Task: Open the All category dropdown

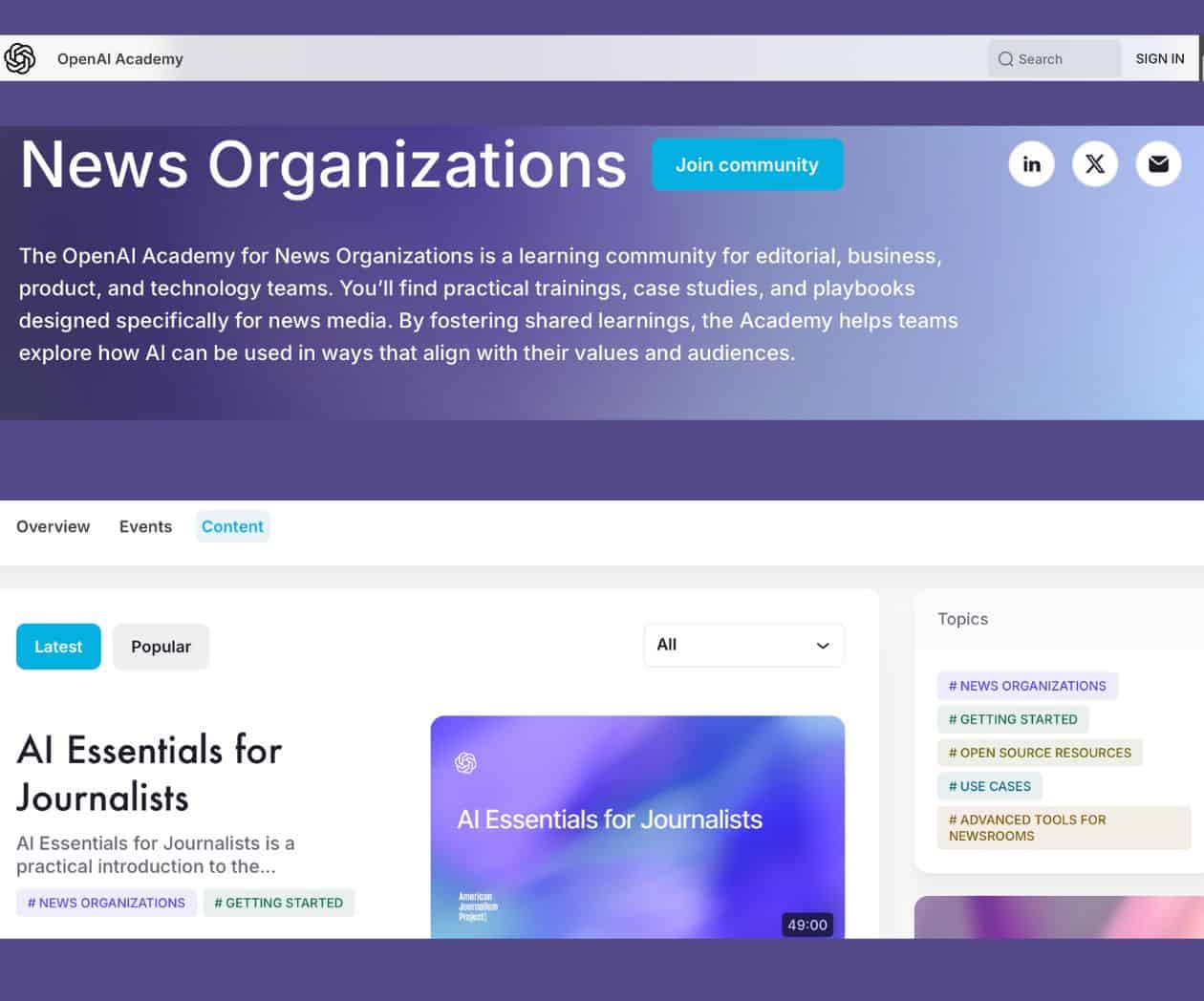Action: pyautogui.click(x=743, y=645)
